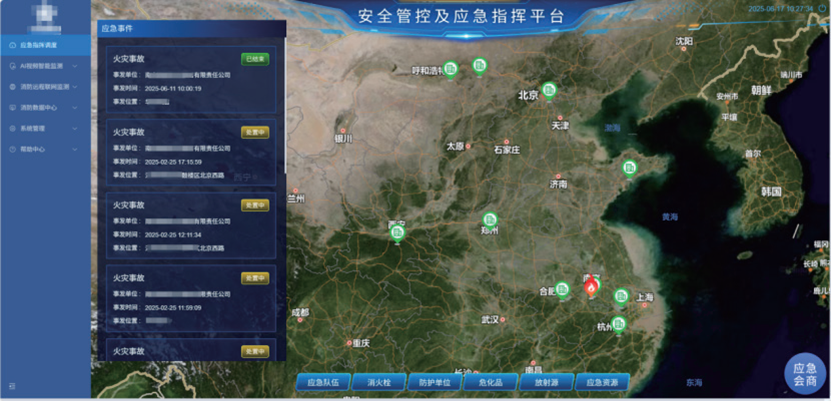Toggle the 消火栓 map layer
Viewport: 831px width, 401px height.
pyautogui.click(x=379, y=382)
